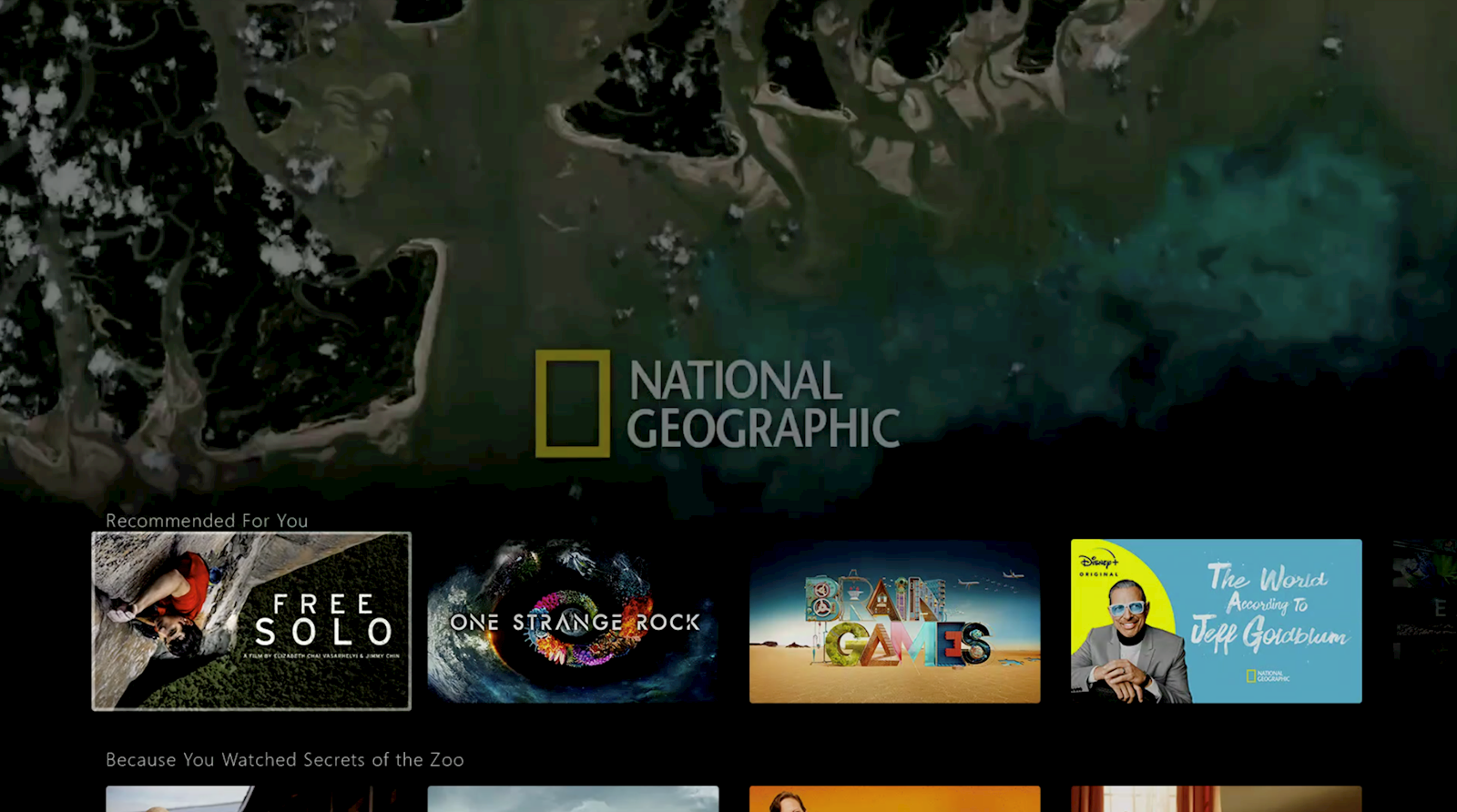Click Because You Watched Secrets of the Zoo heading
Image resolution: width=1457 pixels, height=812 pixels.
(284, 759)
